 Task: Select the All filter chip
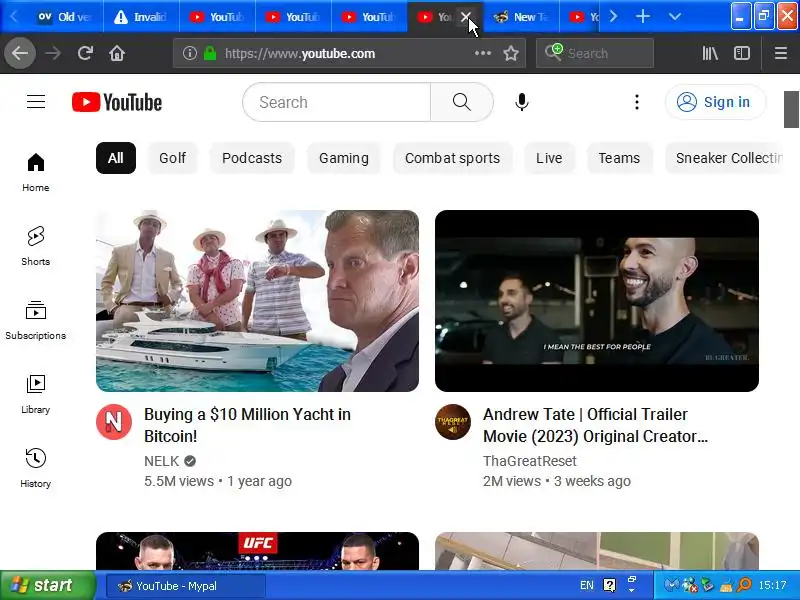(x=116, y=158)
